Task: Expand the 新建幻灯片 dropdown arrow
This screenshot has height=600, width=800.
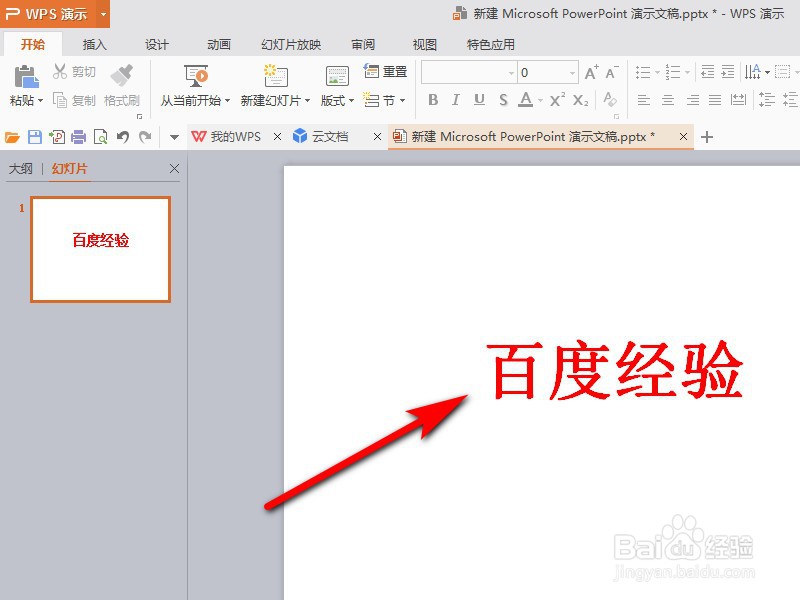Action: (307, 101)
